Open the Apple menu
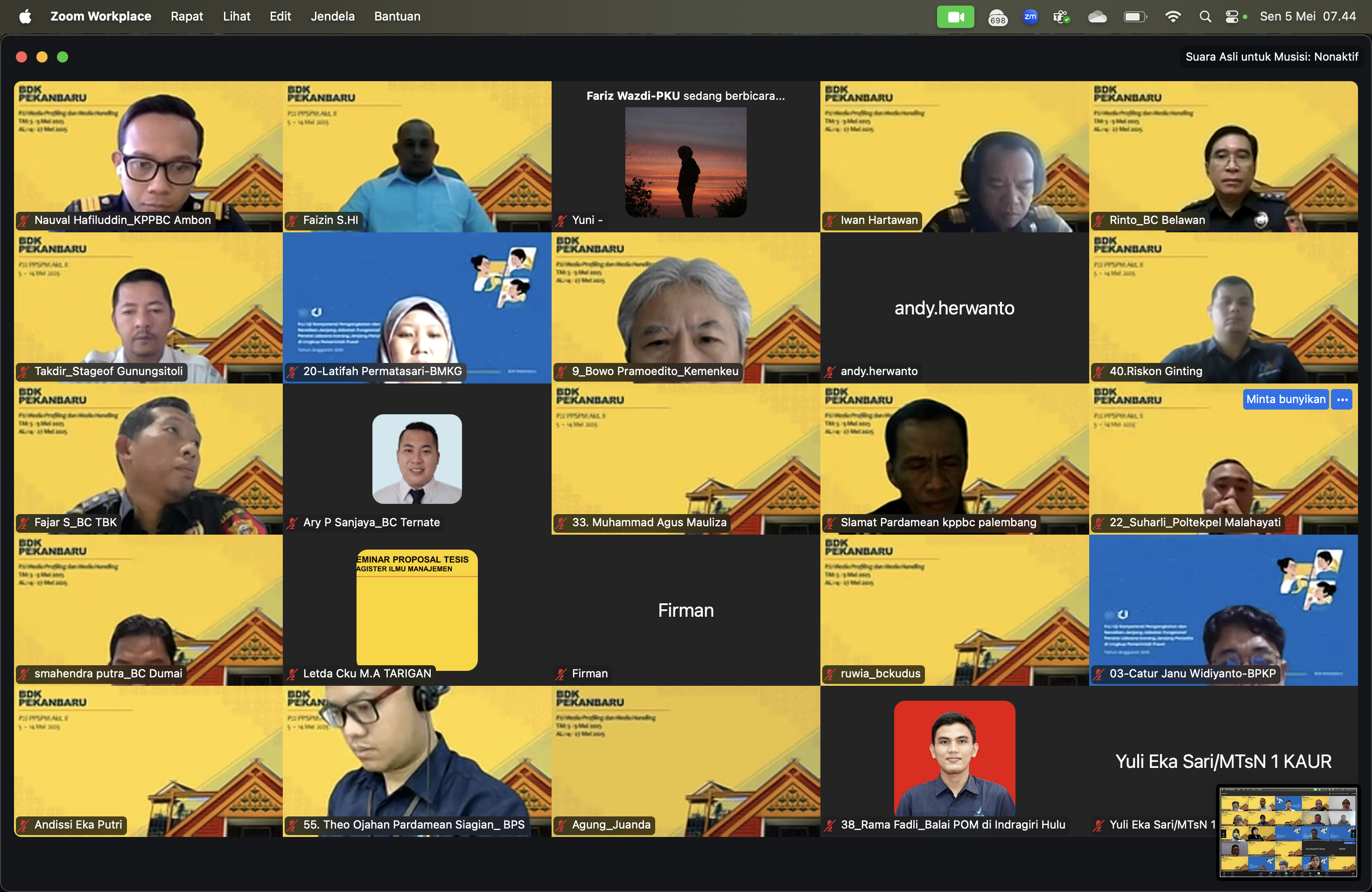Image resolution: width=1372 pixels, height=892 pixels. (x=25, y=16)
